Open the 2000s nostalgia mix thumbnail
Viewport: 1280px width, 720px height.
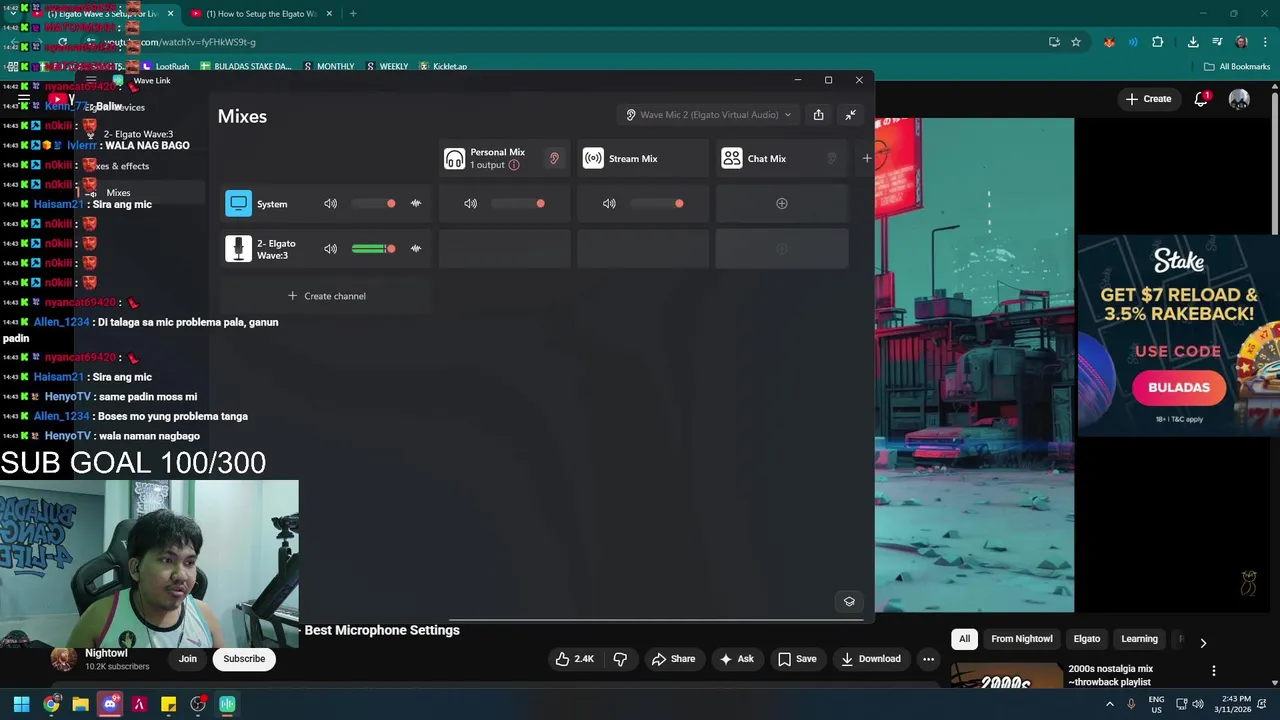(1007, 676)
